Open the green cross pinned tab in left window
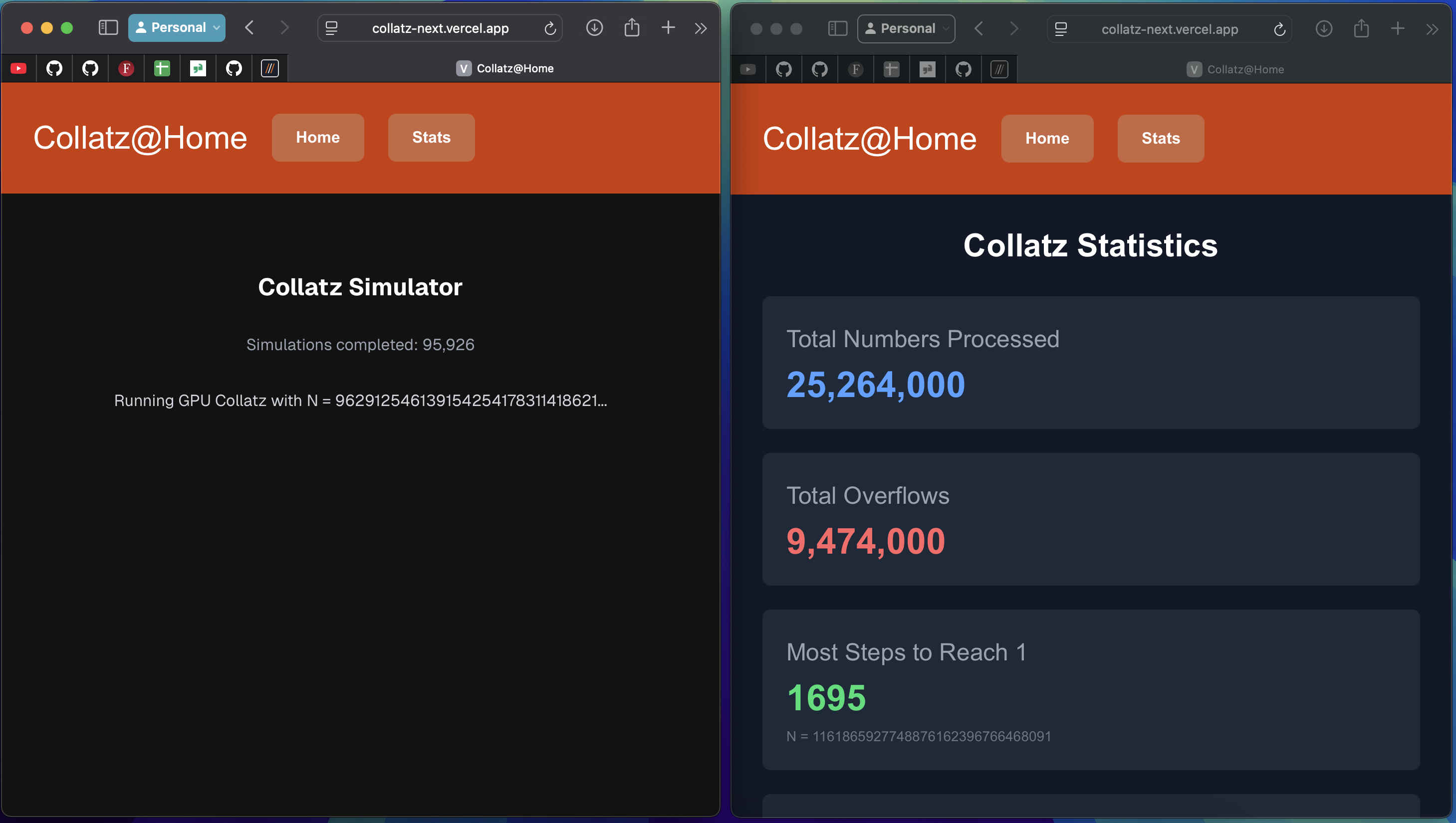 coord(162,68)
